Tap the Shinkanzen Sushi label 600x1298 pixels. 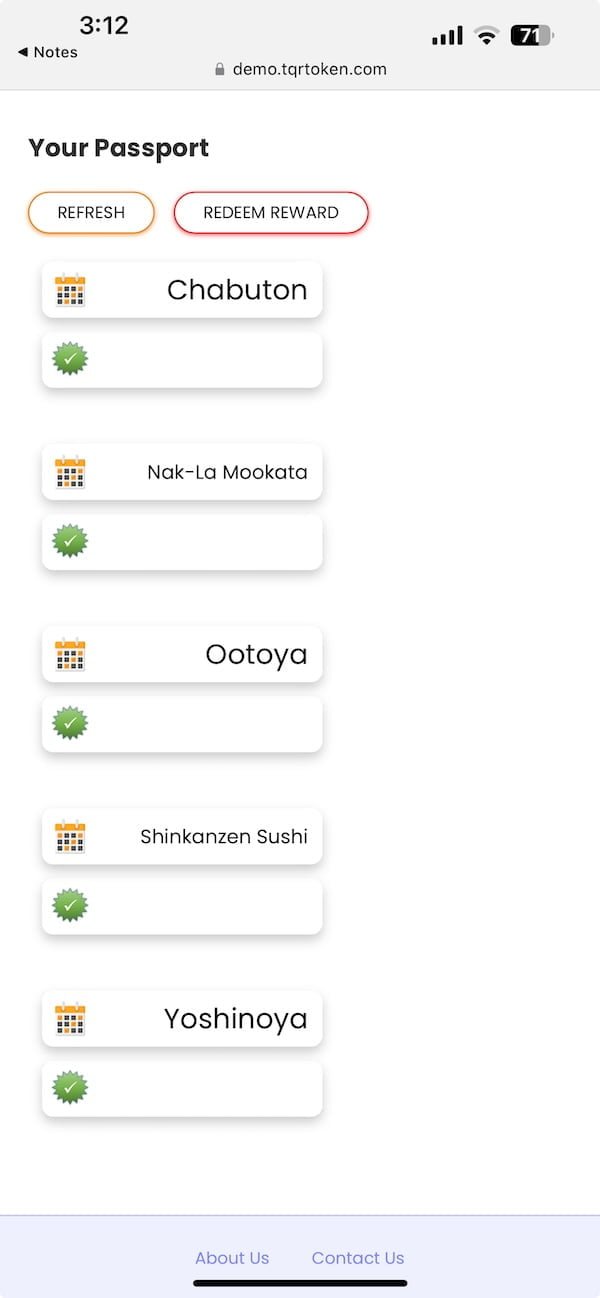pos(224,837)
